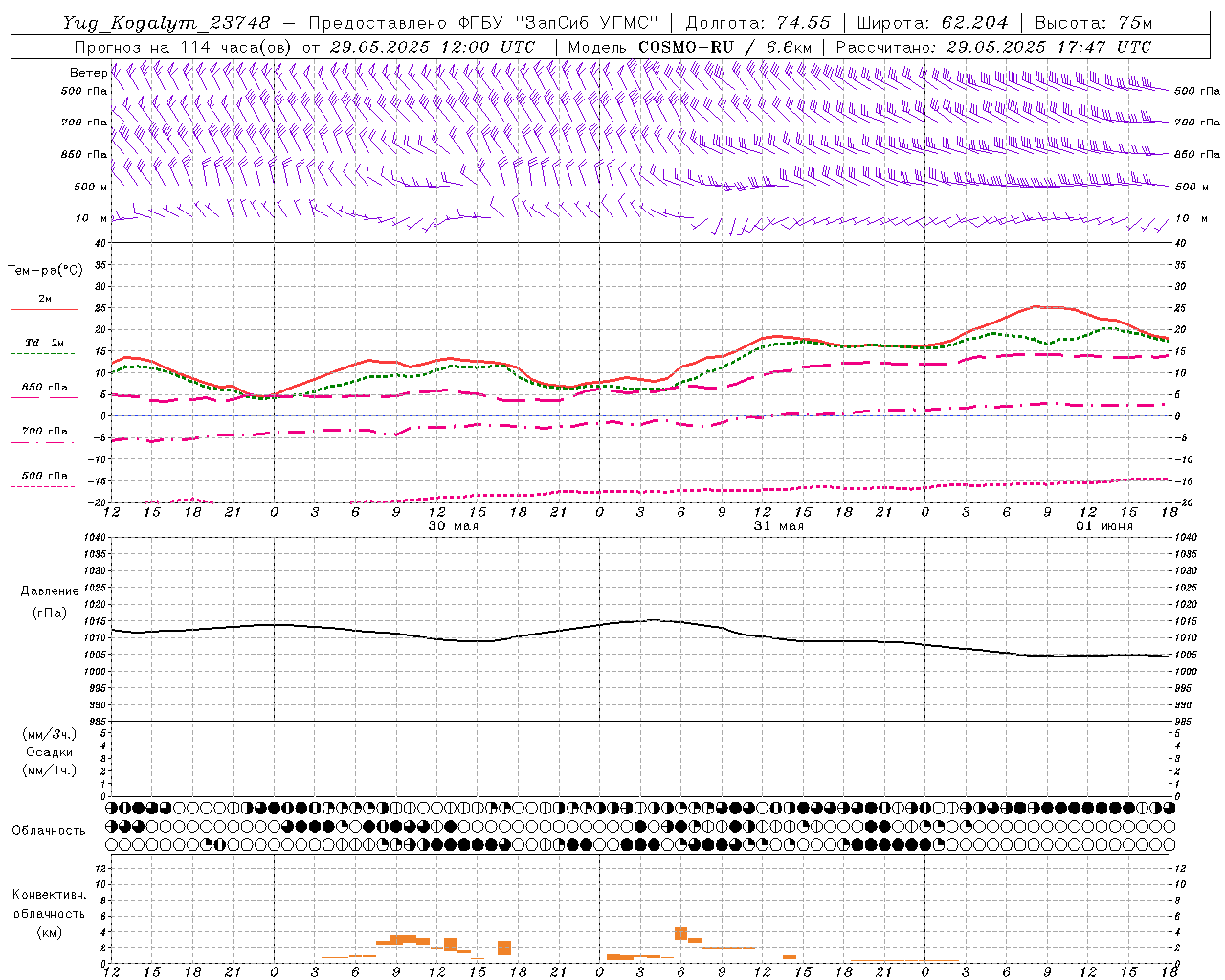Click the (мм/3ч.) precipitation unit label
Viewport: 1225px width, 980px height.
point(50,734)
